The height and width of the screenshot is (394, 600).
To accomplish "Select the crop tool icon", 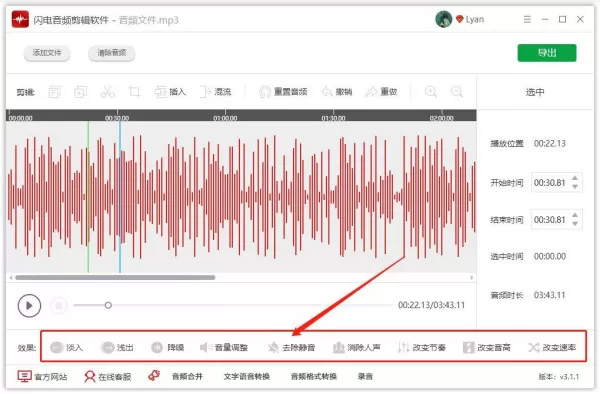I will coord(134,92).
